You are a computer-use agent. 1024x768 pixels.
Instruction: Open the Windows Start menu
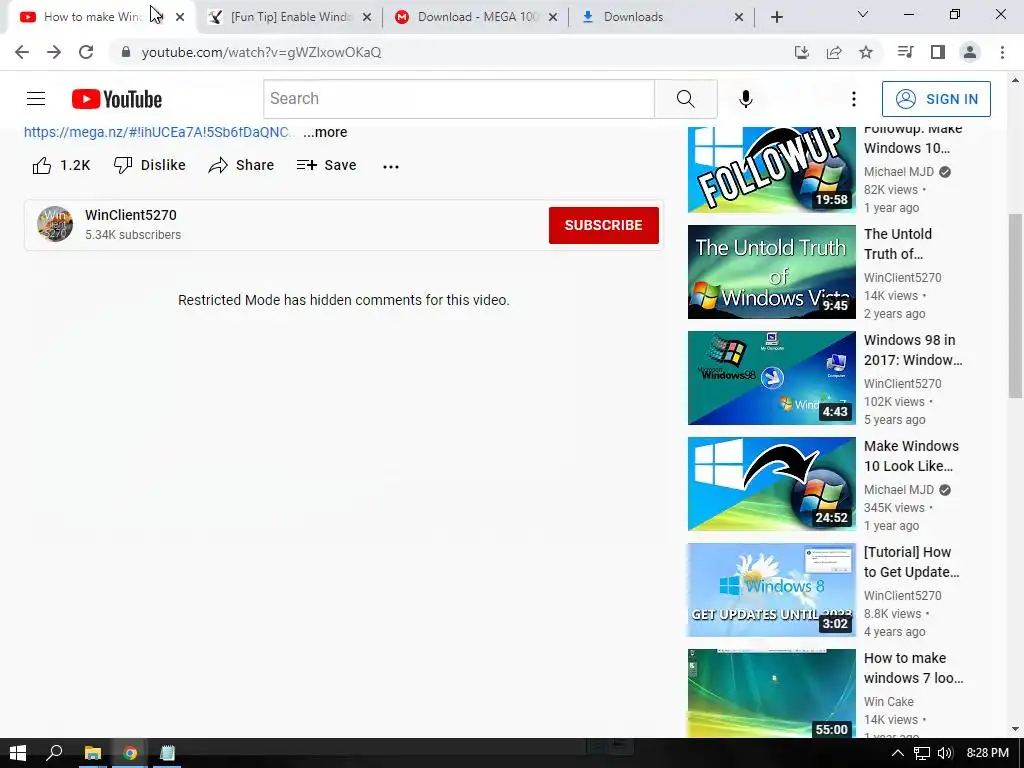[x=18, y=753]
